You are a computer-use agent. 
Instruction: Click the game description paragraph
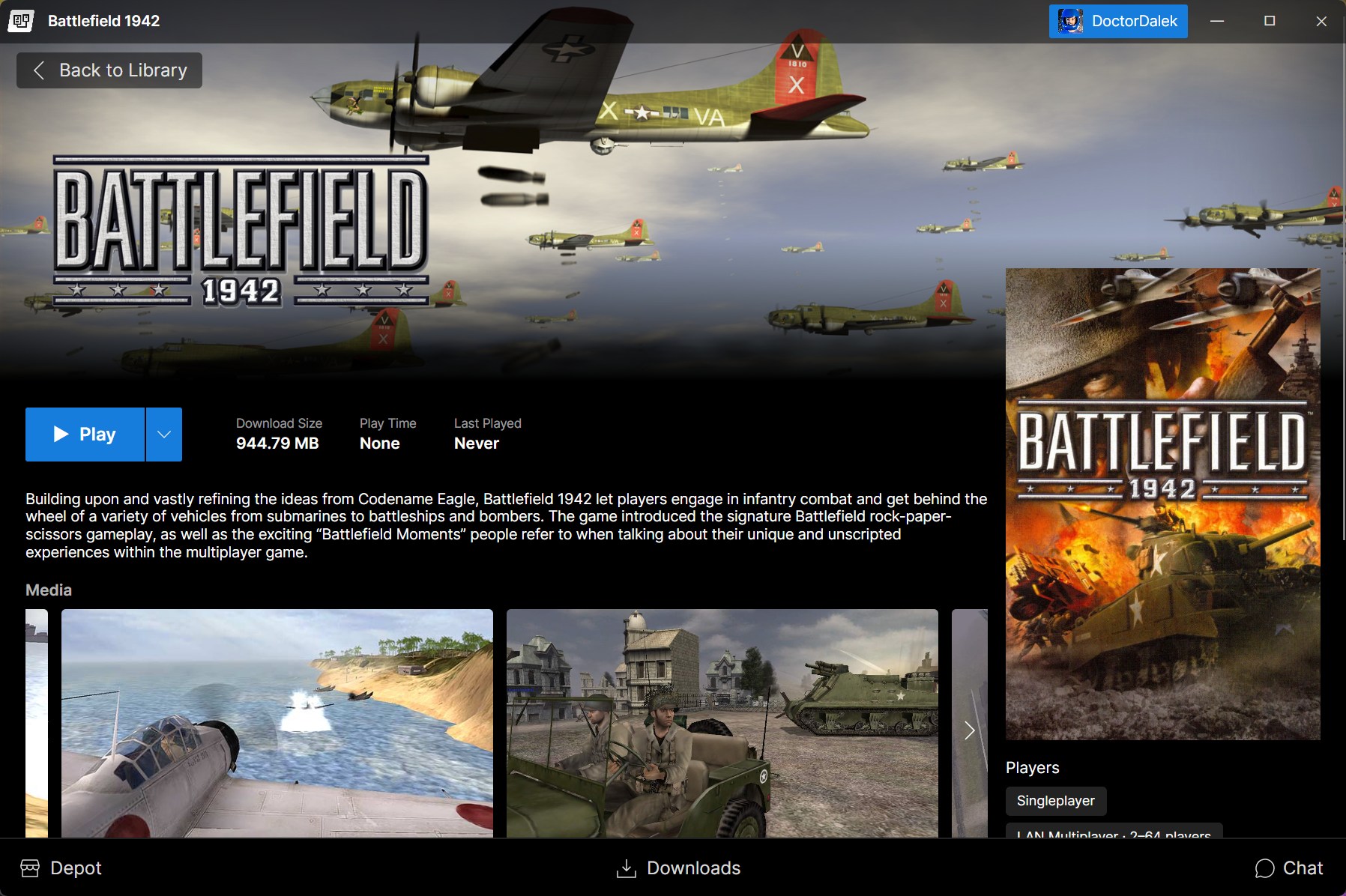pos(507,525)
